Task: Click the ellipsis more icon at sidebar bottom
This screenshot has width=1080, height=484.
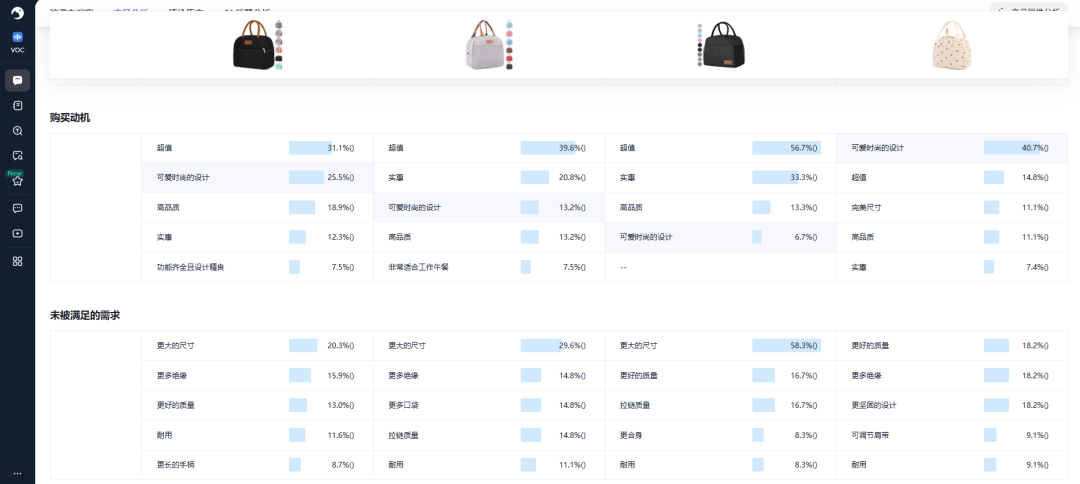Action: (x=17, y=473)
